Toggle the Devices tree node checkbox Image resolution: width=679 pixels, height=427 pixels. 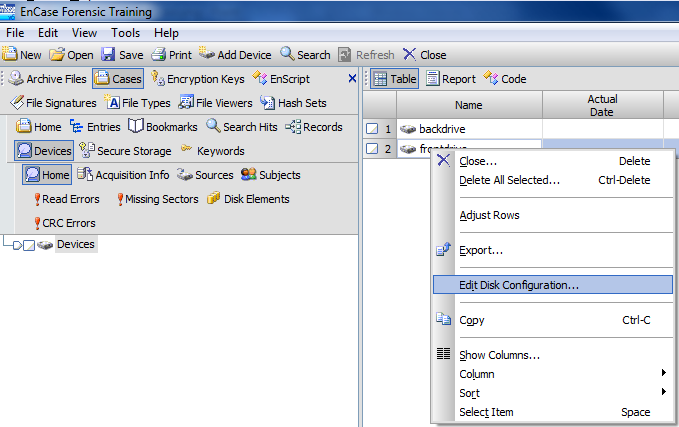click(x=29, y=245)
